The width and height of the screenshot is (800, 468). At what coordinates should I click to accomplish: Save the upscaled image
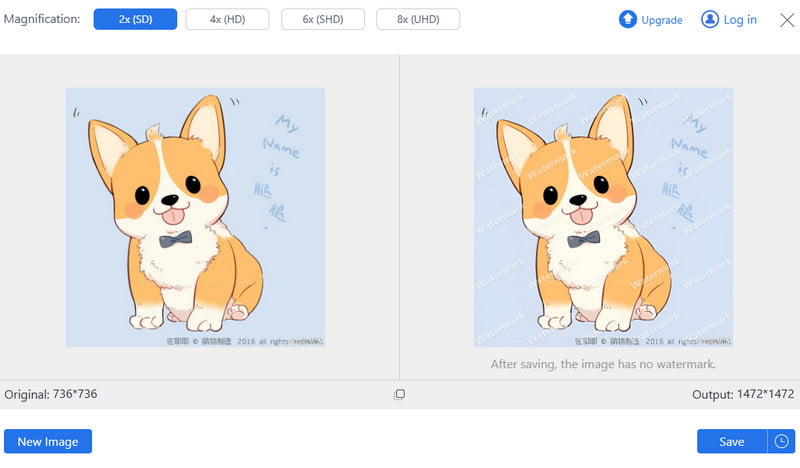[732, 441]
